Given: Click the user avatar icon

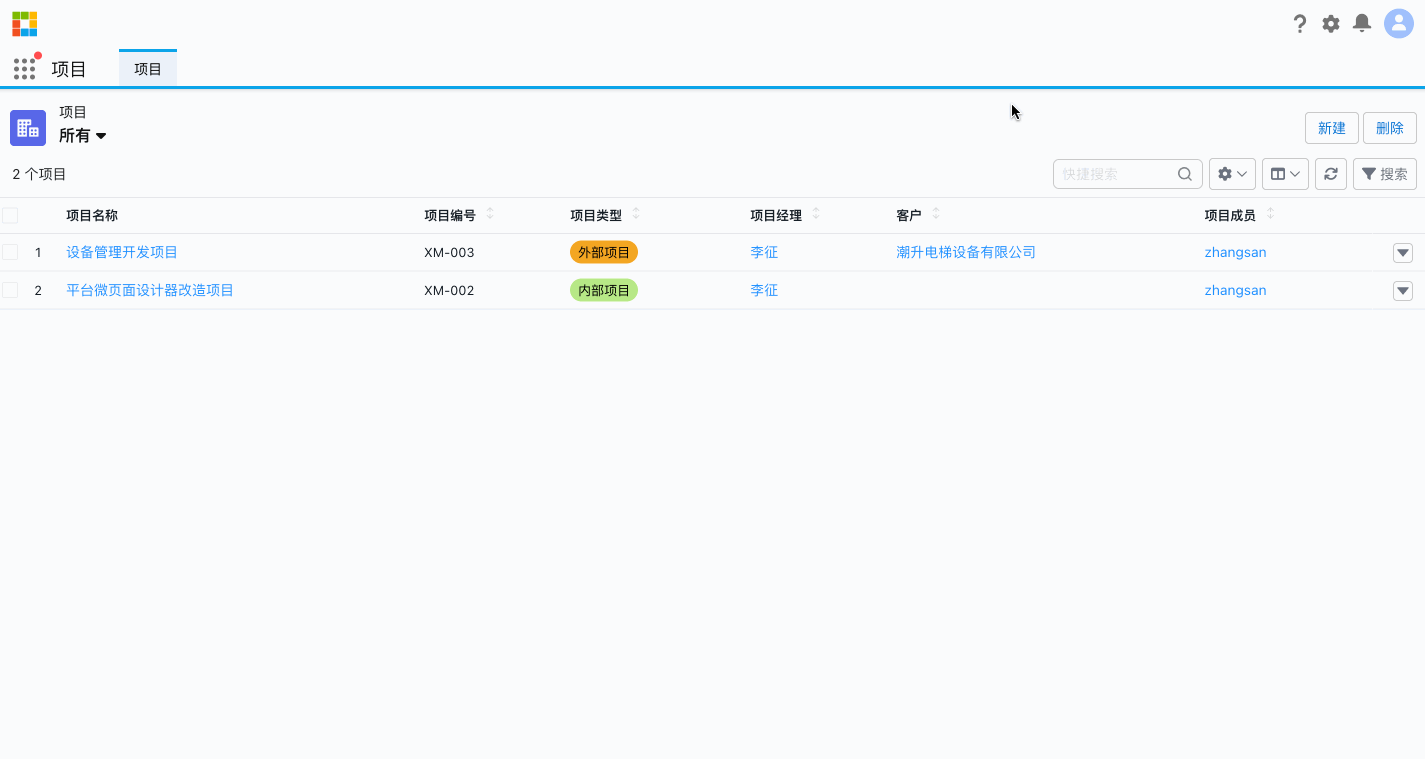Looking at the screenshot, I should click(x=1397, y=23).
